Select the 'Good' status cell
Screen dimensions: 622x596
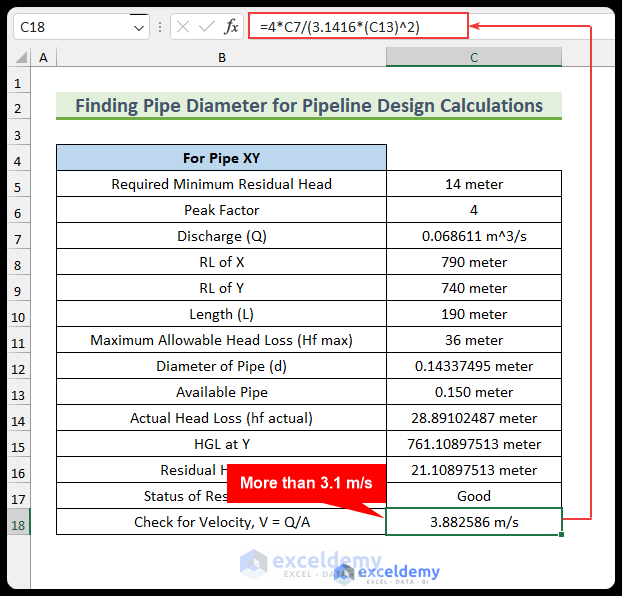click(x=474, y=496)
